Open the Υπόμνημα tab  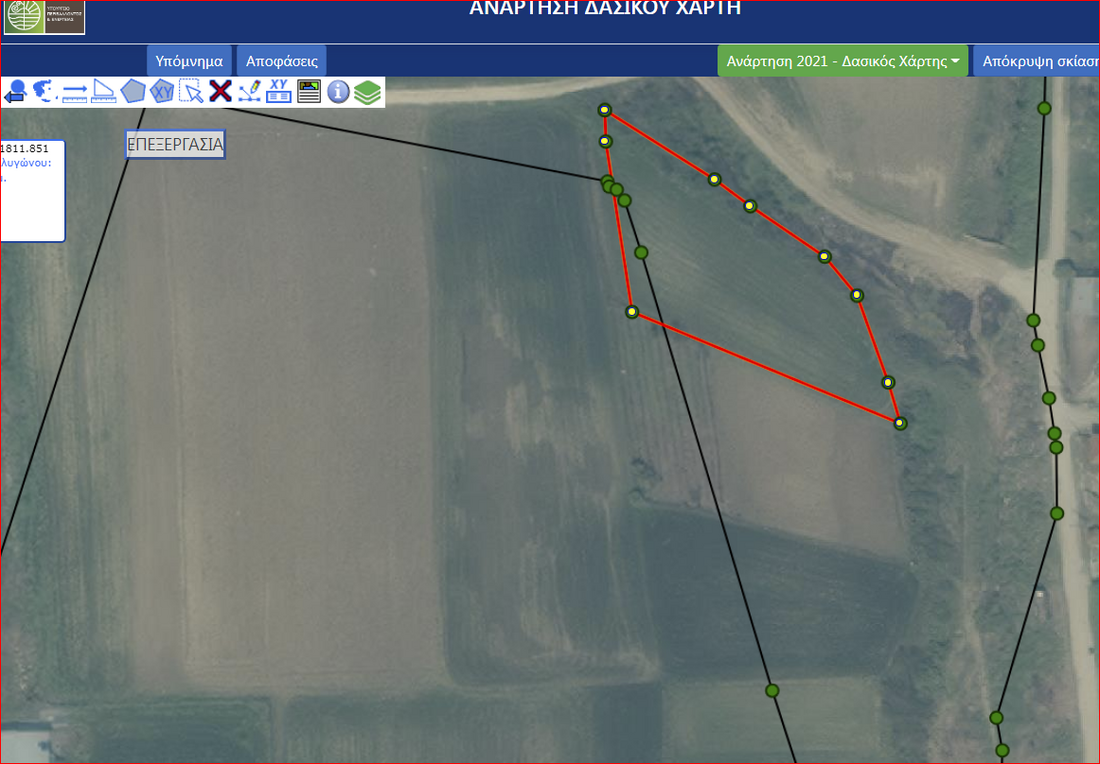[x=189, y=61]
